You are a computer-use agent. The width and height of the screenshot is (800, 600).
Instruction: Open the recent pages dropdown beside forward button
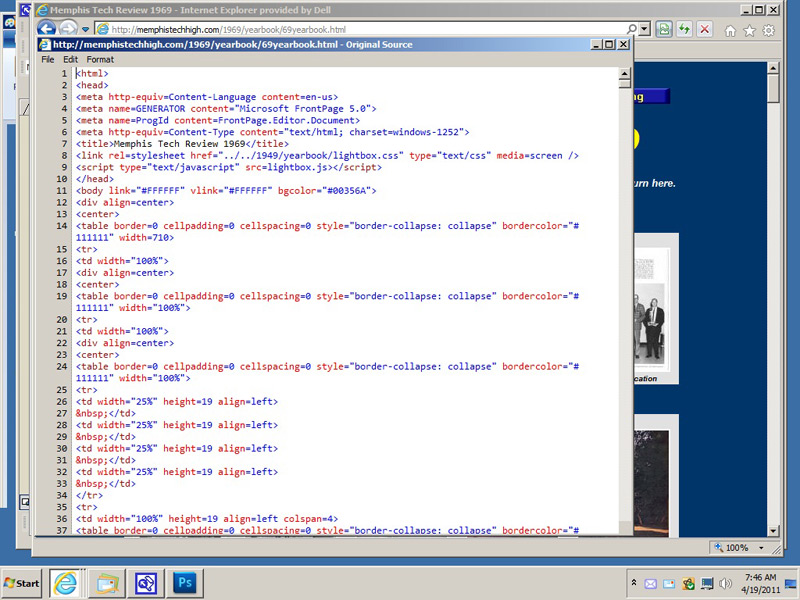tap(85, 30)
